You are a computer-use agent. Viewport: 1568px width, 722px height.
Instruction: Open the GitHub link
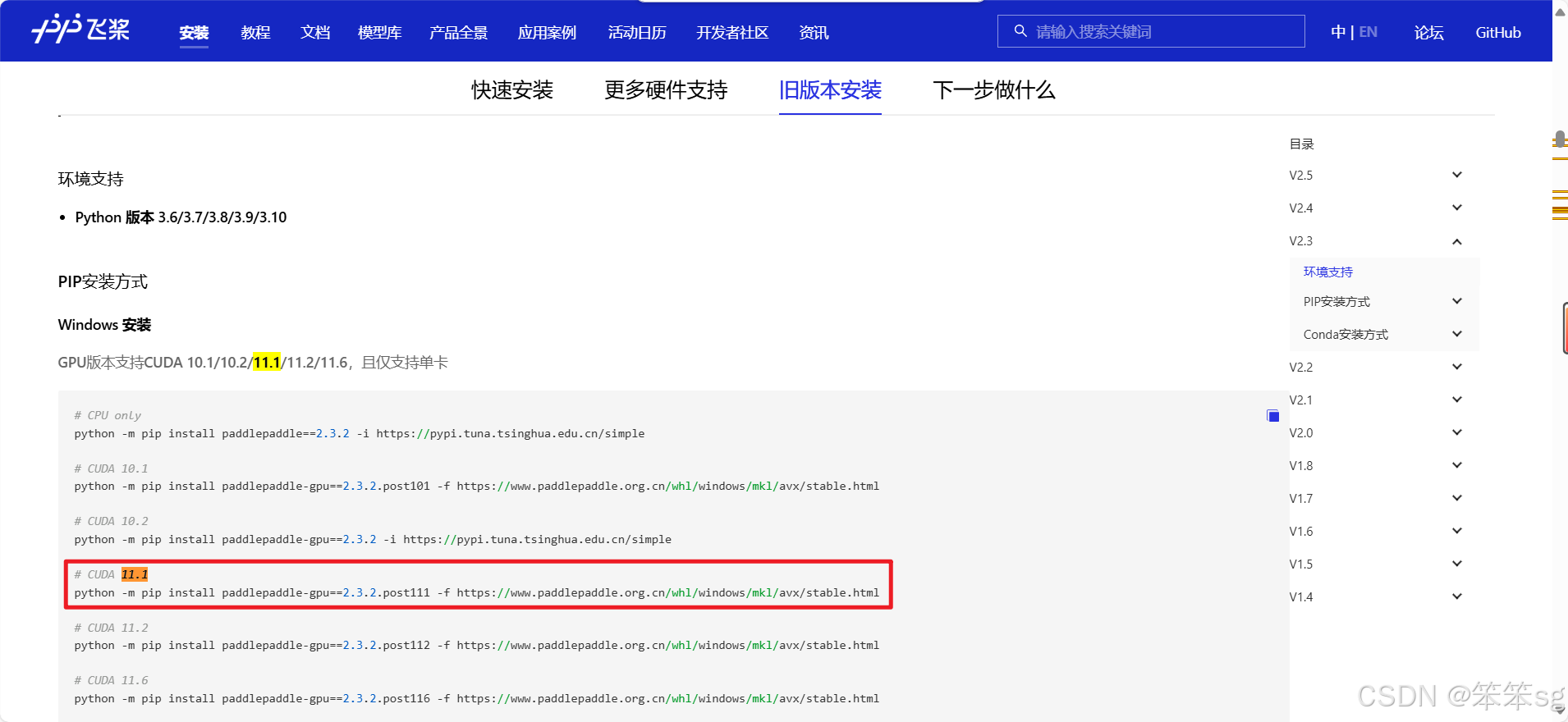1498,33
